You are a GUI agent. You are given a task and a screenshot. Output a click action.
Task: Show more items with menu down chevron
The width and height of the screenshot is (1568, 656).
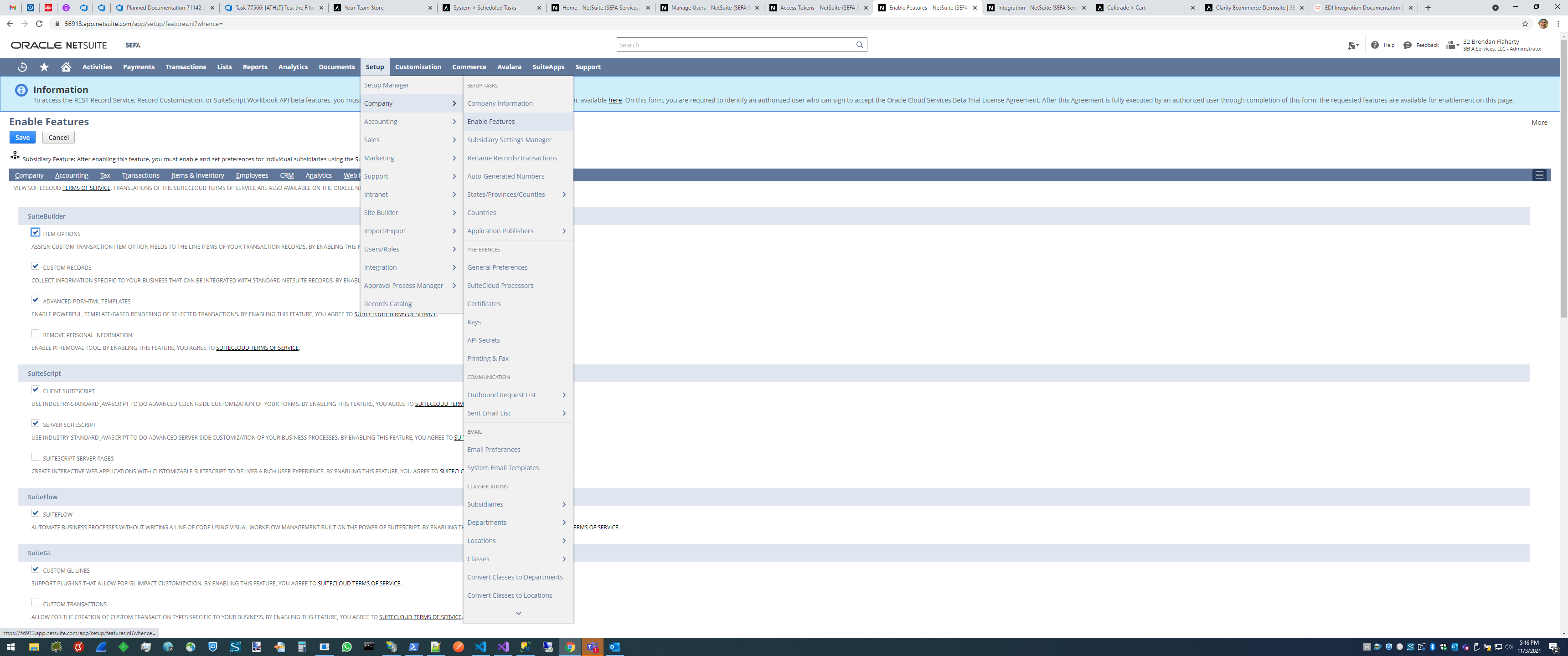(x=518, y=613)
